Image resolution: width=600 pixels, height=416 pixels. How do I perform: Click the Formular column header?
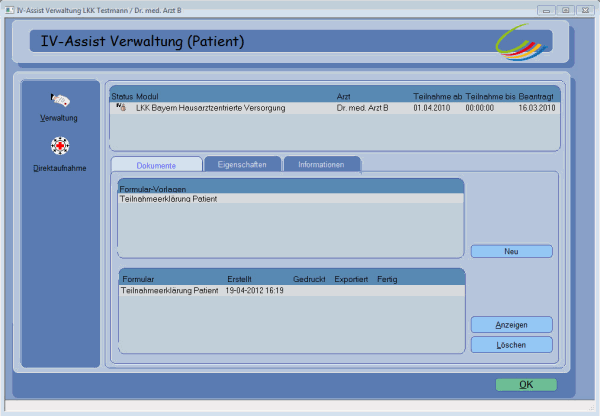click(x=138, y=279)
